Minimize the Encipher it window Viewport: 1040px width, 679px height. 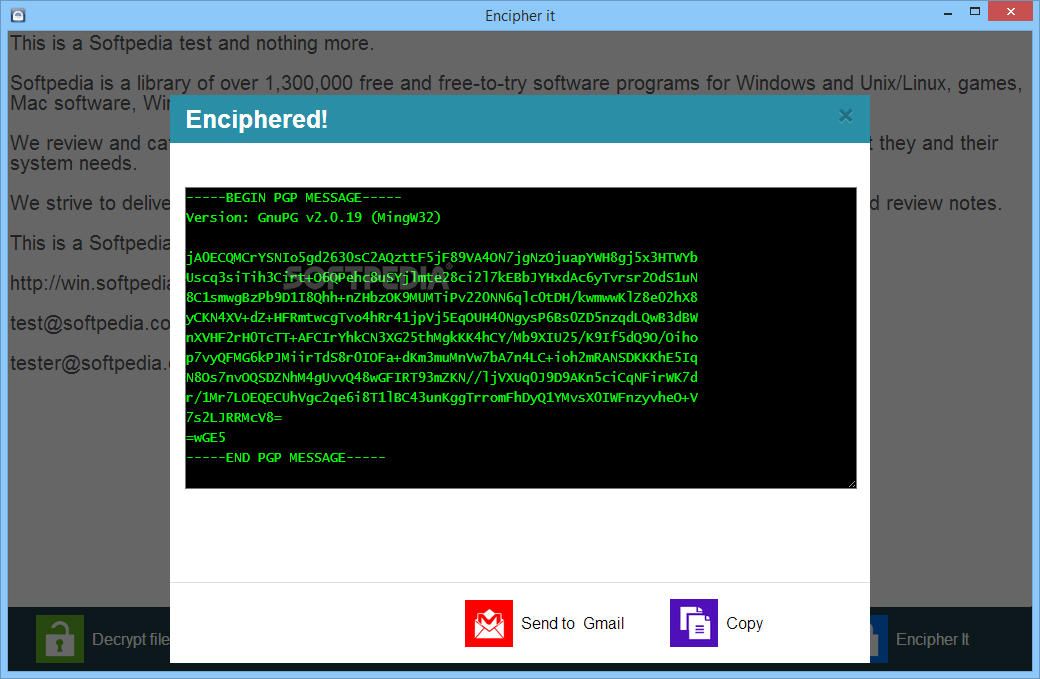948,12
